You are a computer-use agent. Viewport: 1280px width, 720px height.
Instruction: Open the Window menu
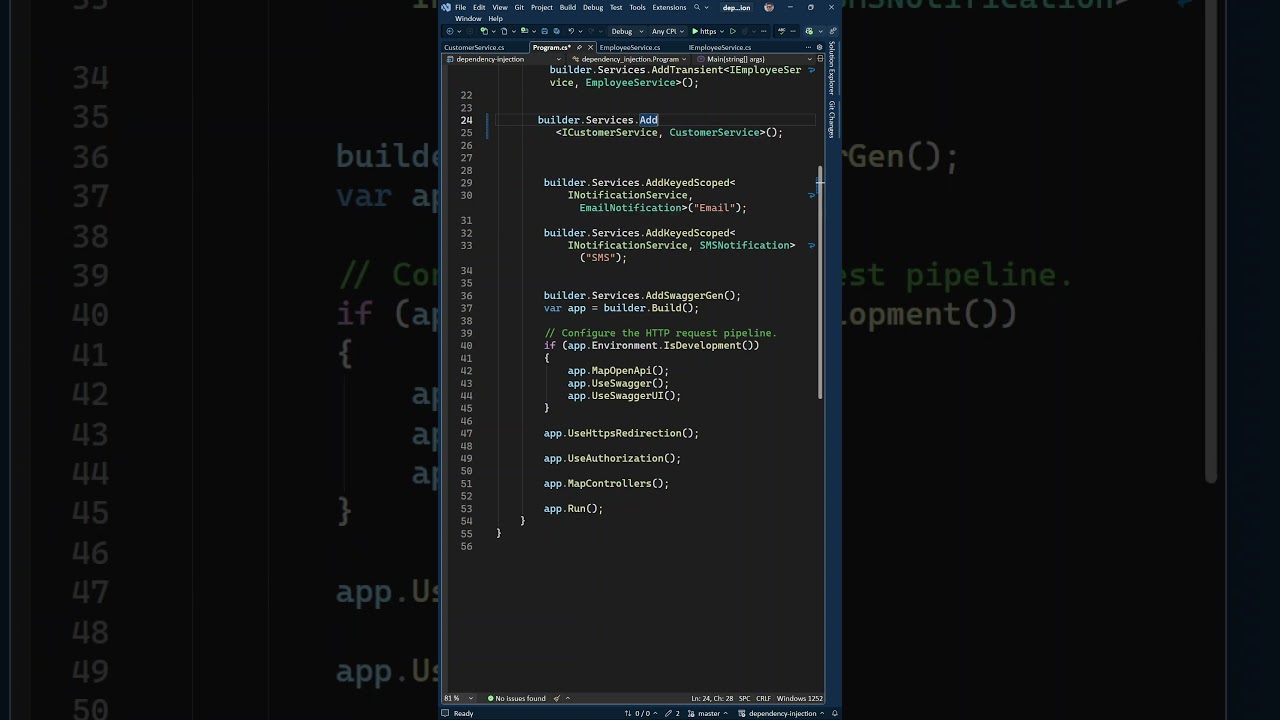(468, 19)
